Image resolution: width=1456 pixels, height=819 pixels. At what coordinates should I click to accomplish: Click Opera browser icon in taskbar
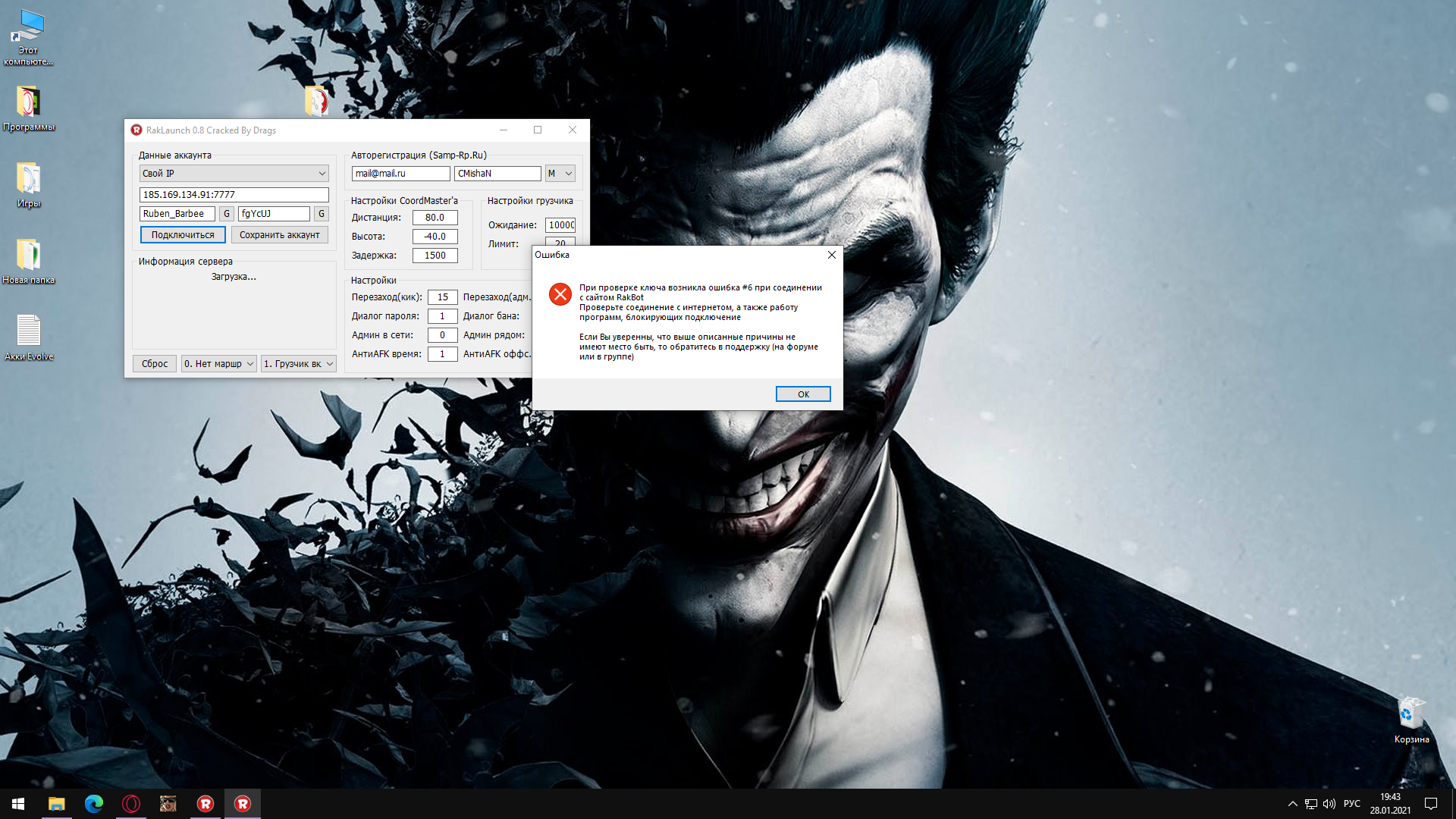131,804
